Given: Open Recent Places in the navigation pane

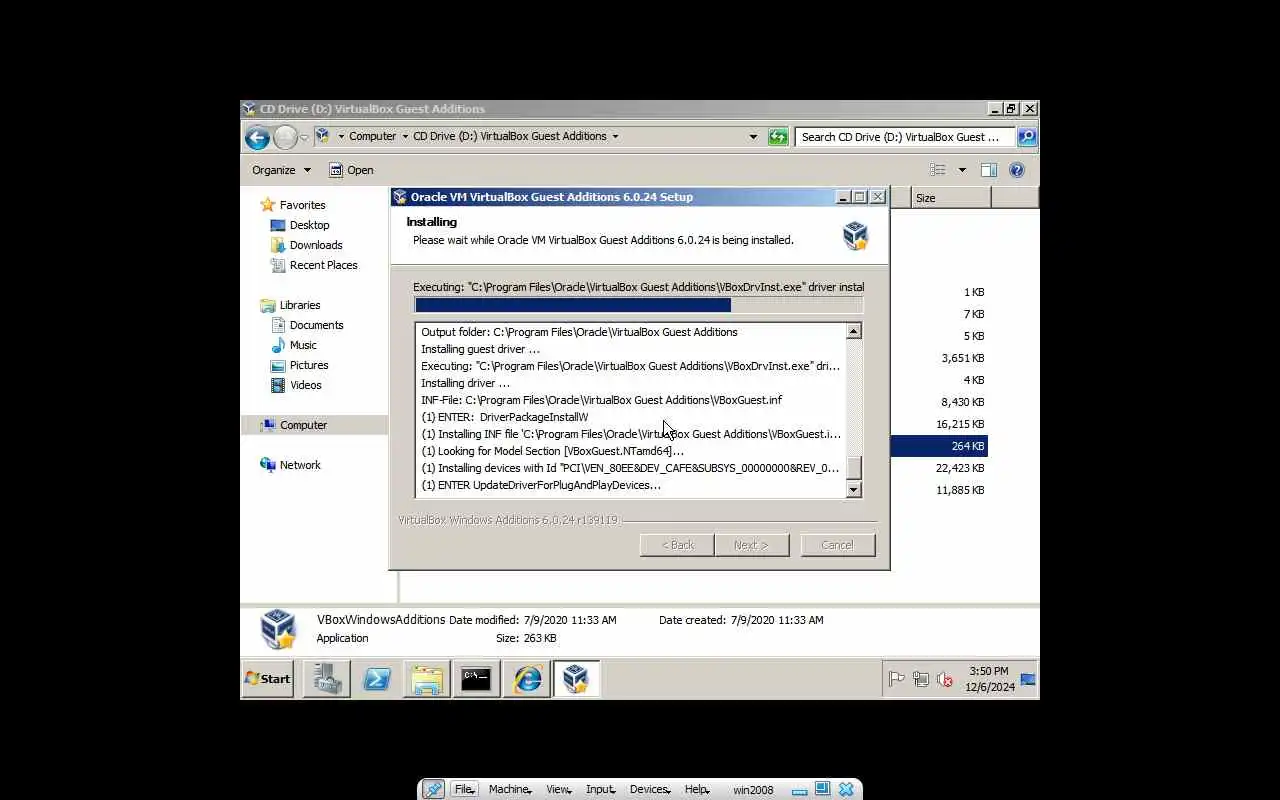Looking at the screenshot, I should click(x=323, y=265).
